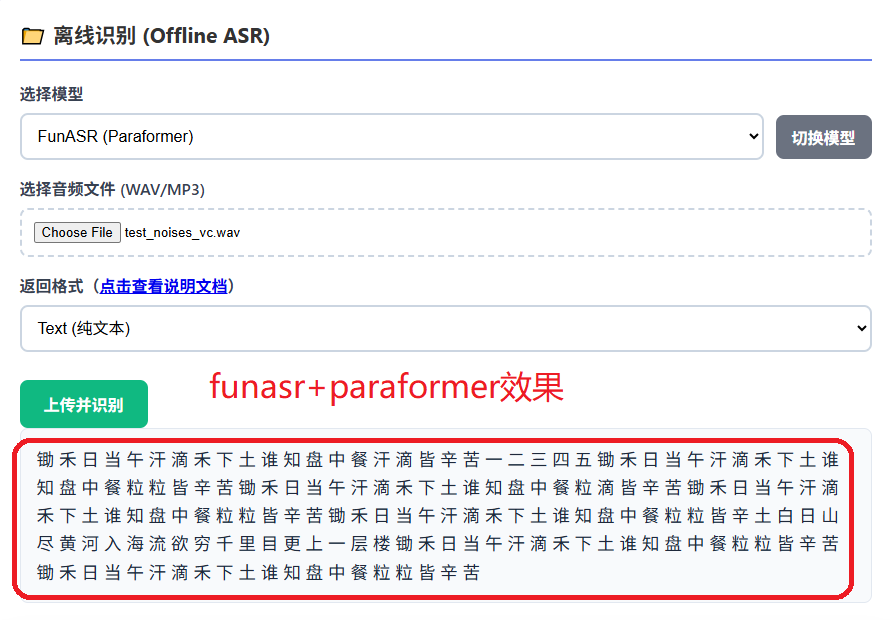The image size is (891, 620).
Task: Open the 点击查看说明文档 documentation link
Action: [x=163, y=286]
